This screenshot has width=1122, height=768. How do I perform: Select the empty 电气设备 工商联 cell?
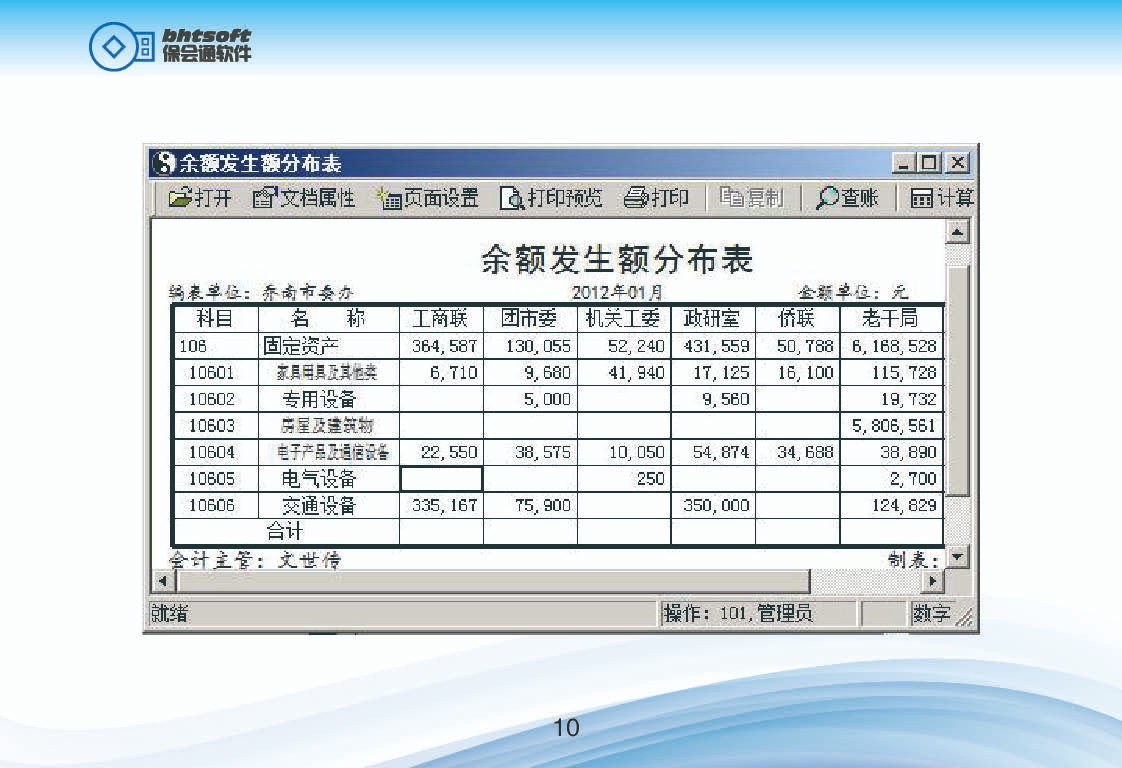coord(441,479)
